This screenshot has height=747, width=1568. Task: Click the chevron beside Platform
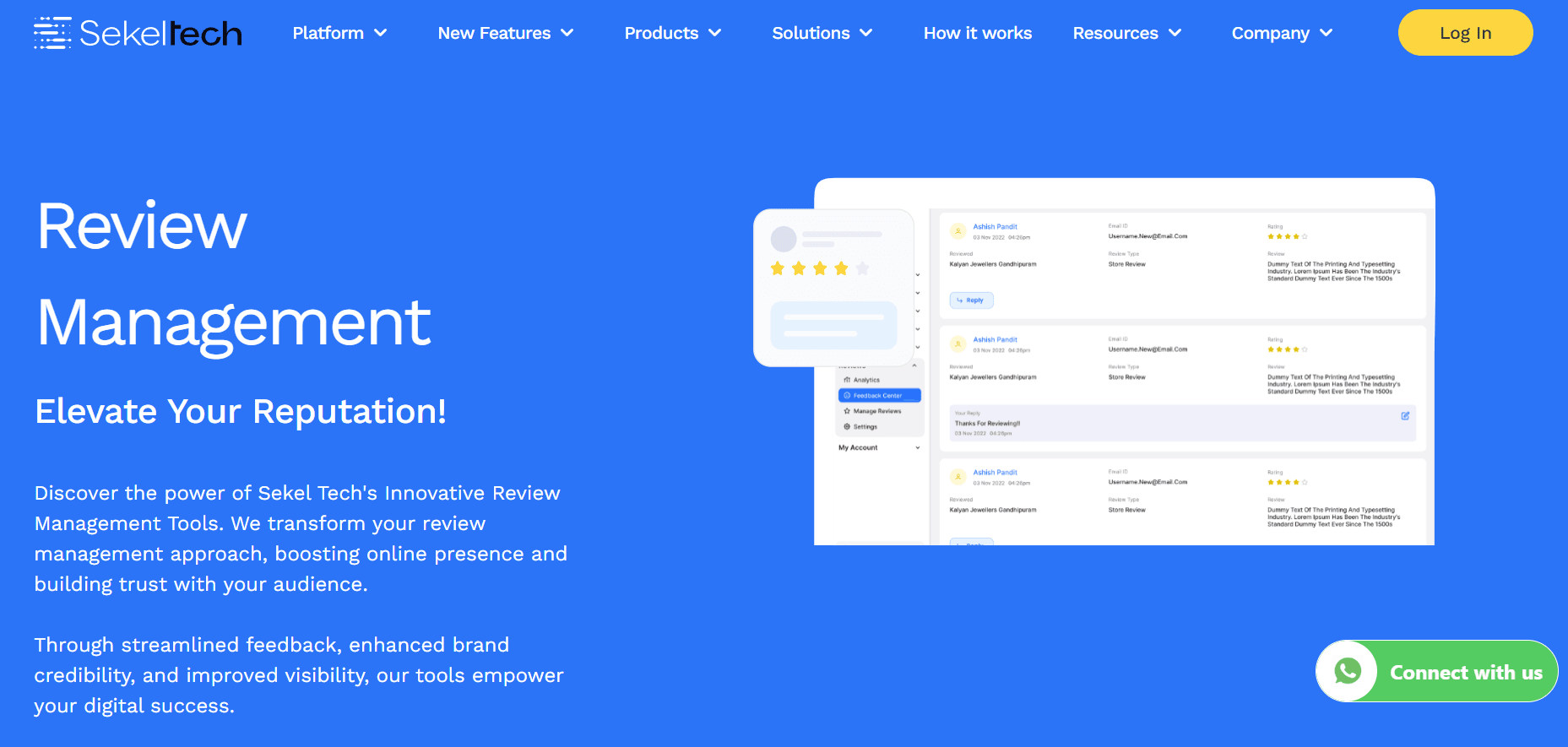[x=381, y=33]
